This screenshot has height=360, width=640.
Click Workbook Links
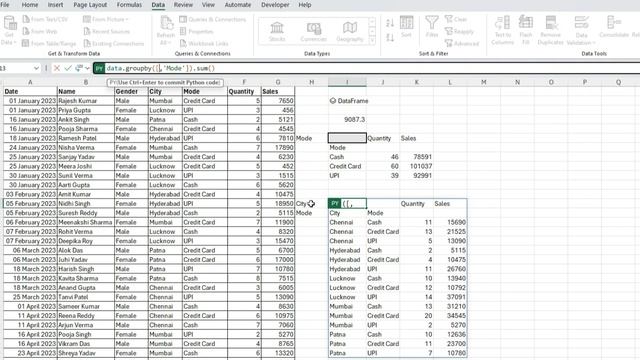(x=204, y=43)
